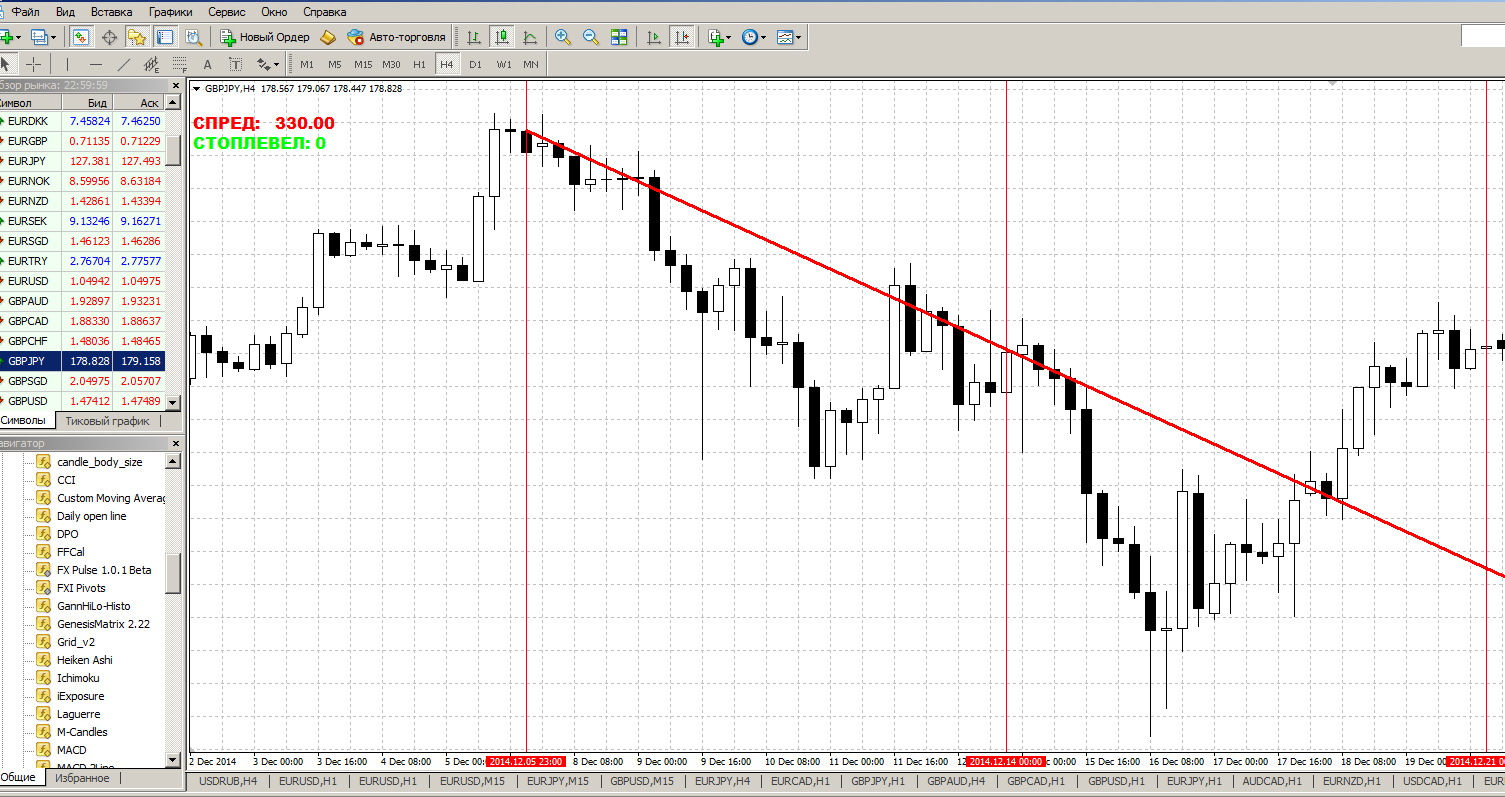Select the Heiken Ashi indicator

(85, 660)
